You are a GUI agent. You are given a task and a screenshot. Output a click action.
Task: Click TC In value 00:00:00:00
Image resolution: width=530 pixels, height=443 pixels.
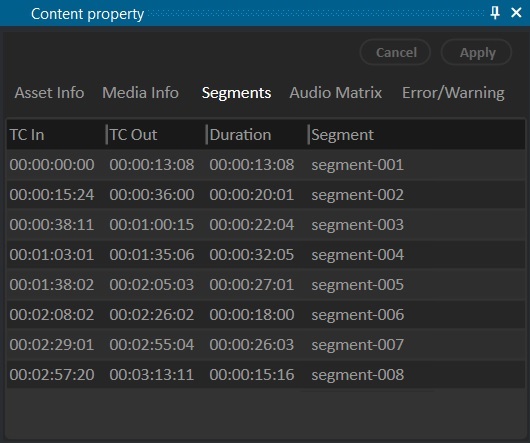click(x=52, y=165)
